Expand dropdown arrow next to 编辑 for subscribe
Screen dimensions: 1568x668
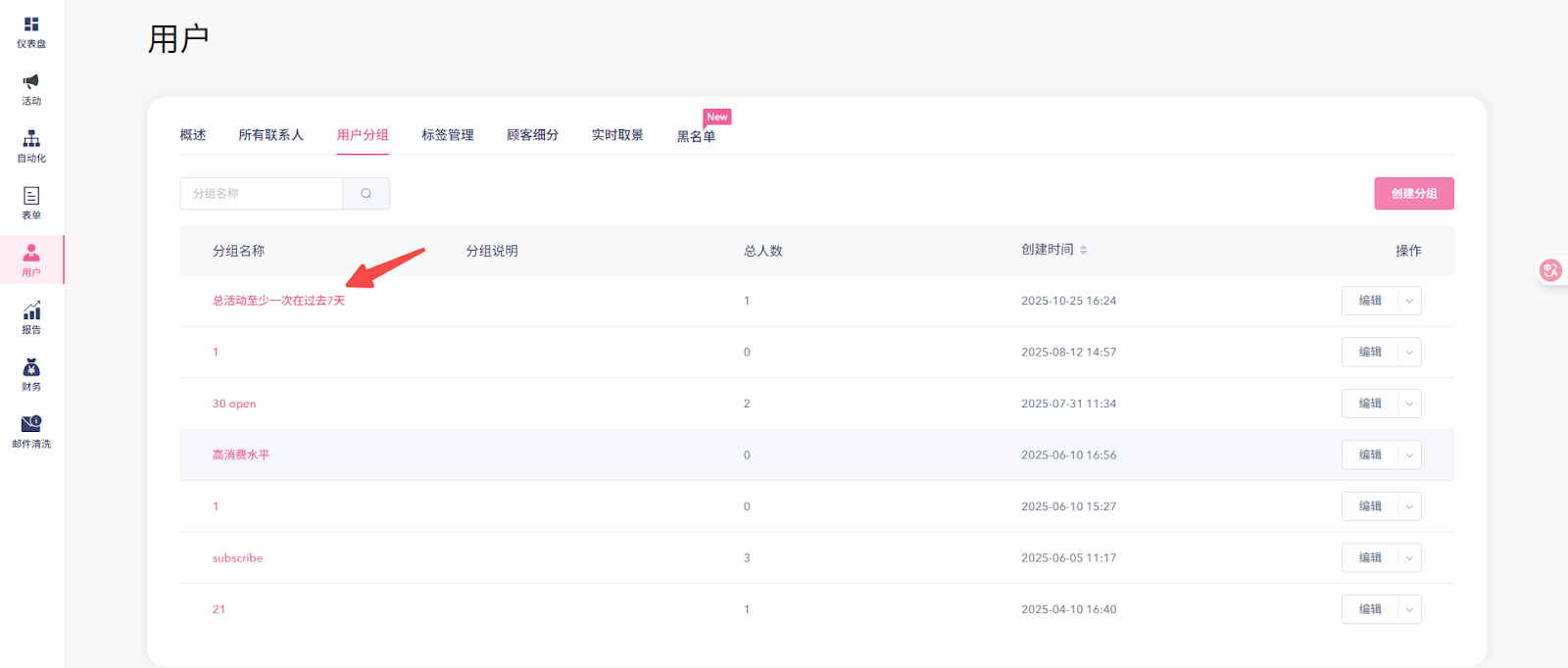[x=1409, y=558]
